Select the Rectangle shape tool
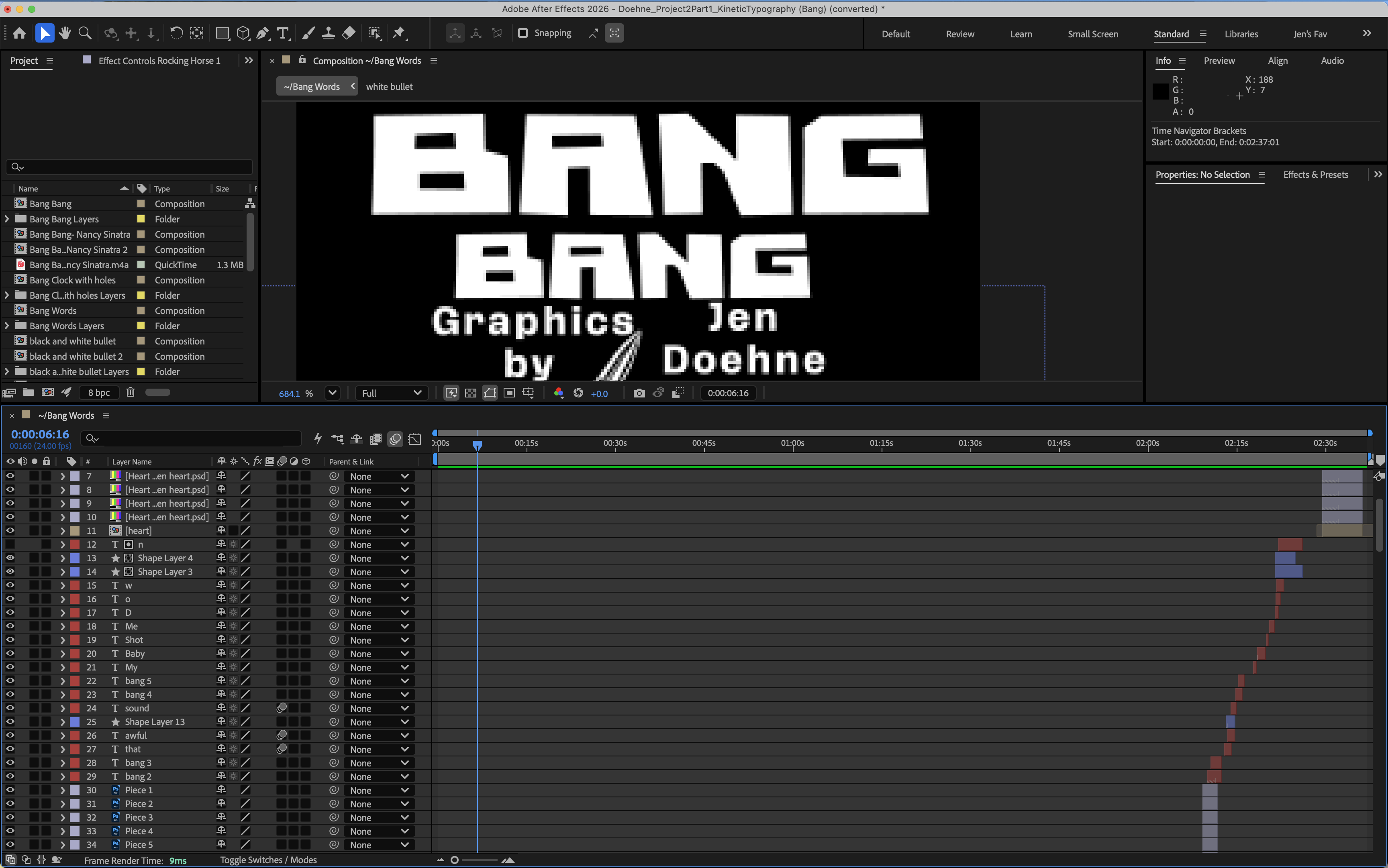Screen dimensions: 1388x868 222,33
